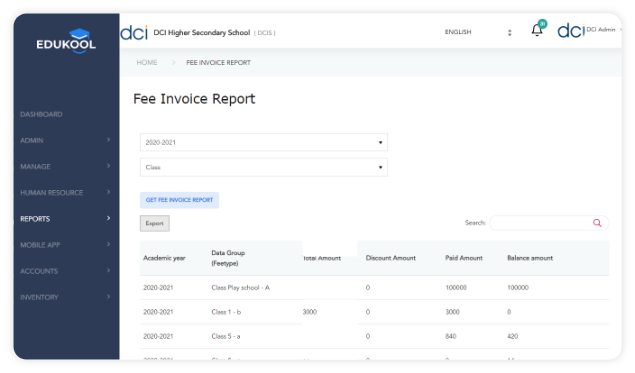Open the Dashboard menu item
Viewport: 635px width, 373px height.
click(x=41, y=114)
